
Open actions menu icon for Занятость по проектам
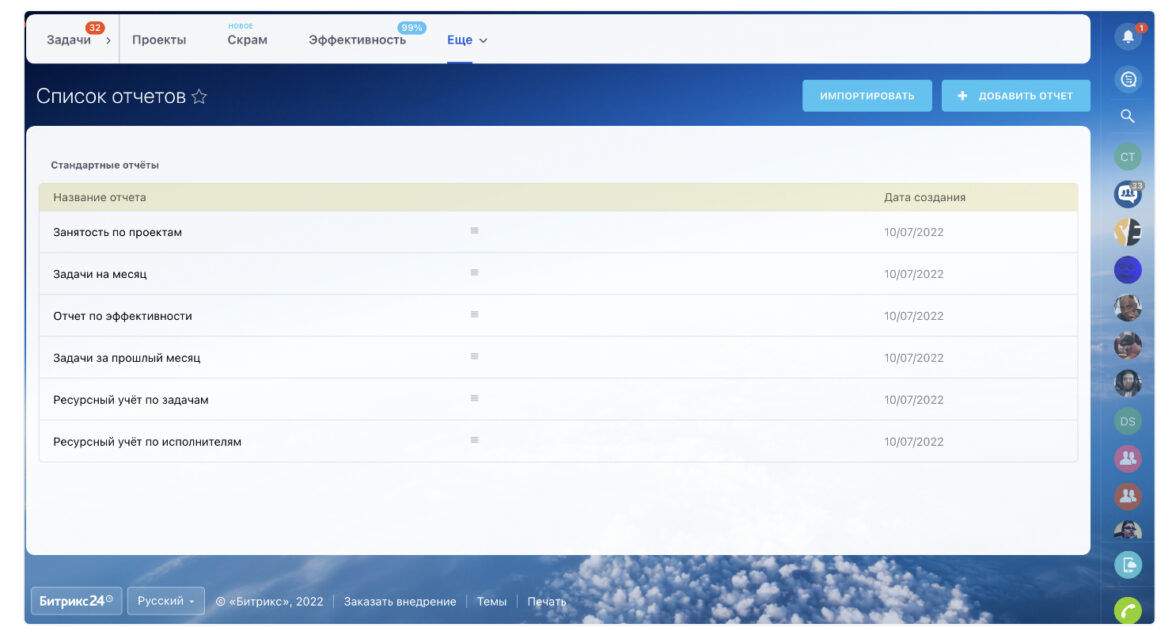(x=474, y=231)
